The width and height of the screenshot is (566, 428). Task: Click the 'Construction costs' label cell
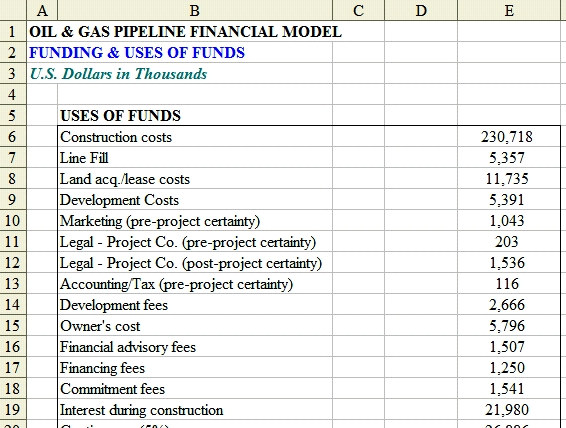pos(195,136)
